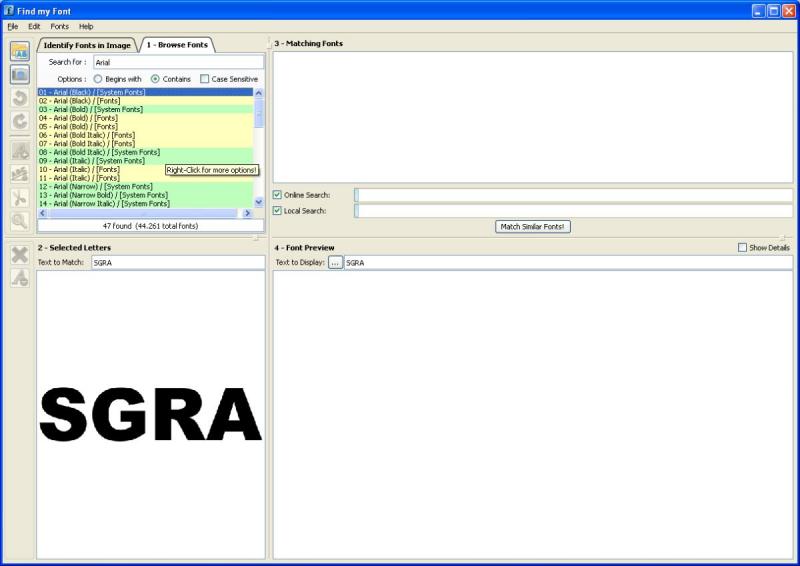800x566 pixels.
Task: Click the Online Search progress bar
Action: [x=573, y=195]
